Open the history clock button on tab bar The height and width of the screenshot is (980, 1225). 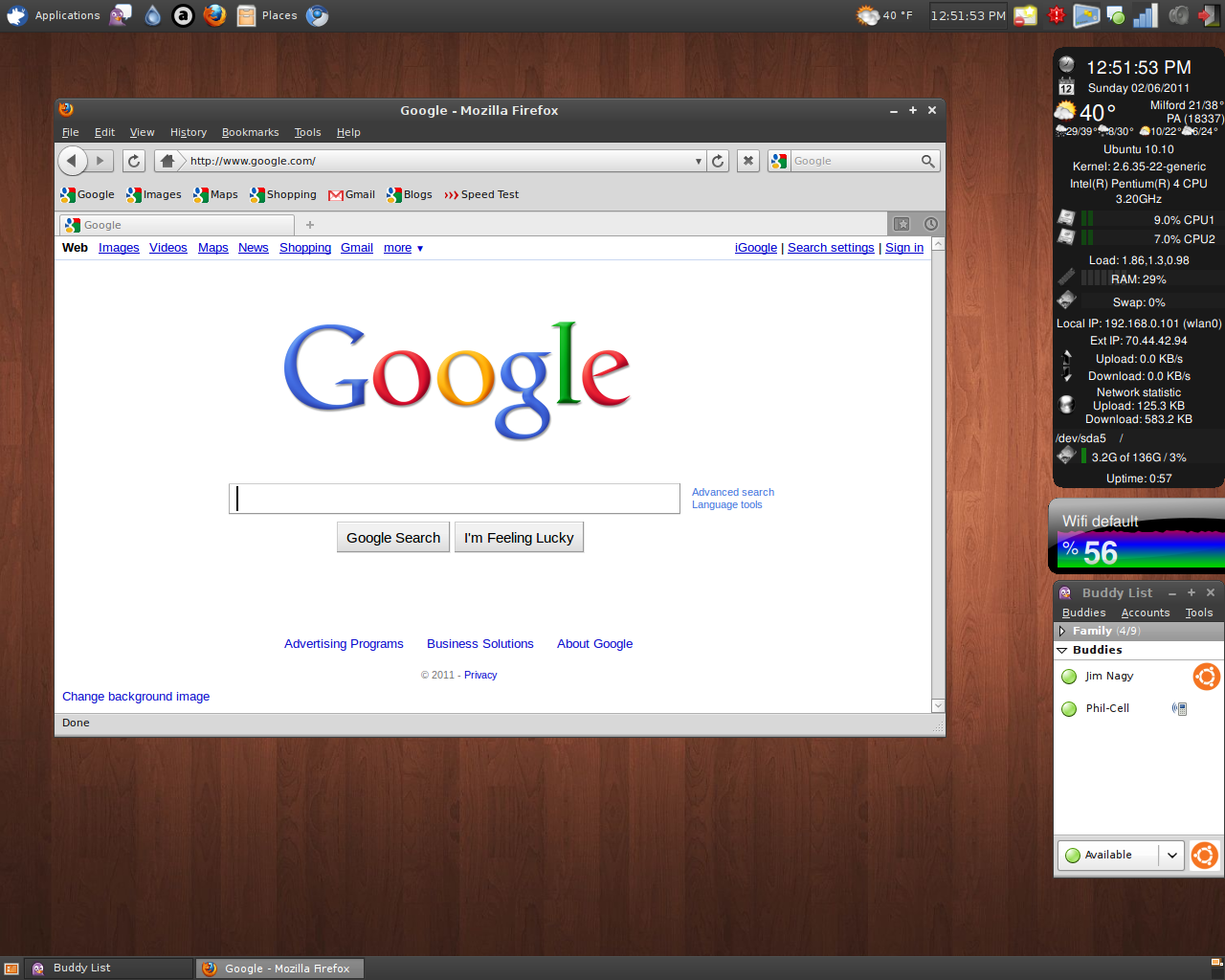(930, 224)
